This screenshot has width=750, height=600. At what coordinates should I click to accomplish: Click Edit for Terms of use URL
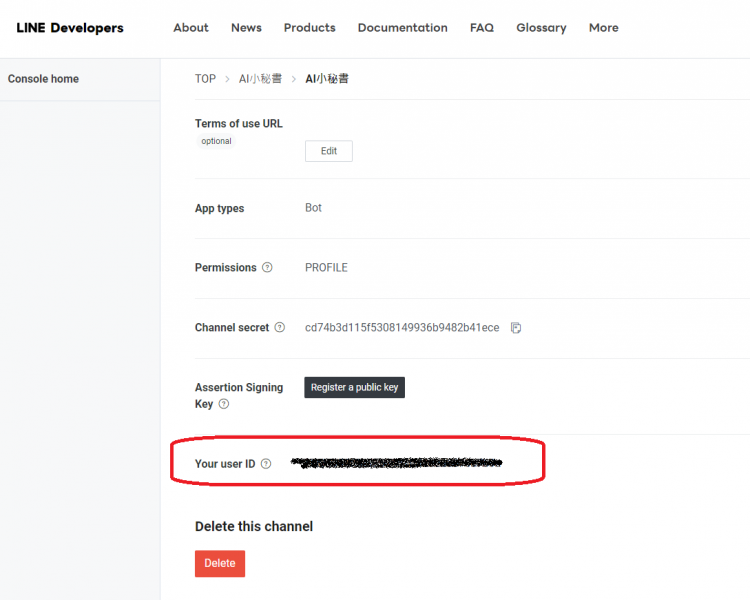(x=328, y=151)
